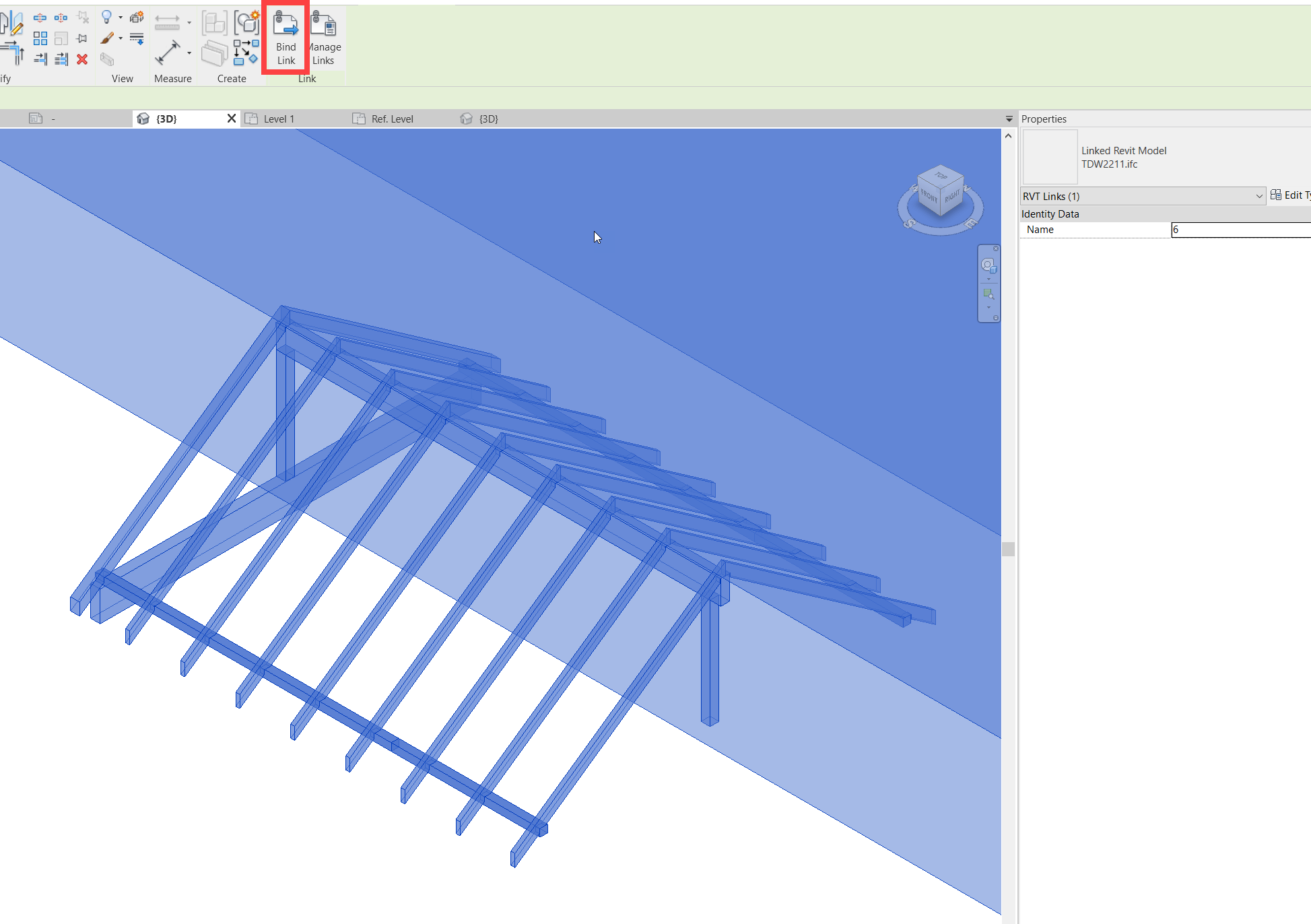Switch to the Level 1 tab
1311x924 pixels.
click(278, 119)
